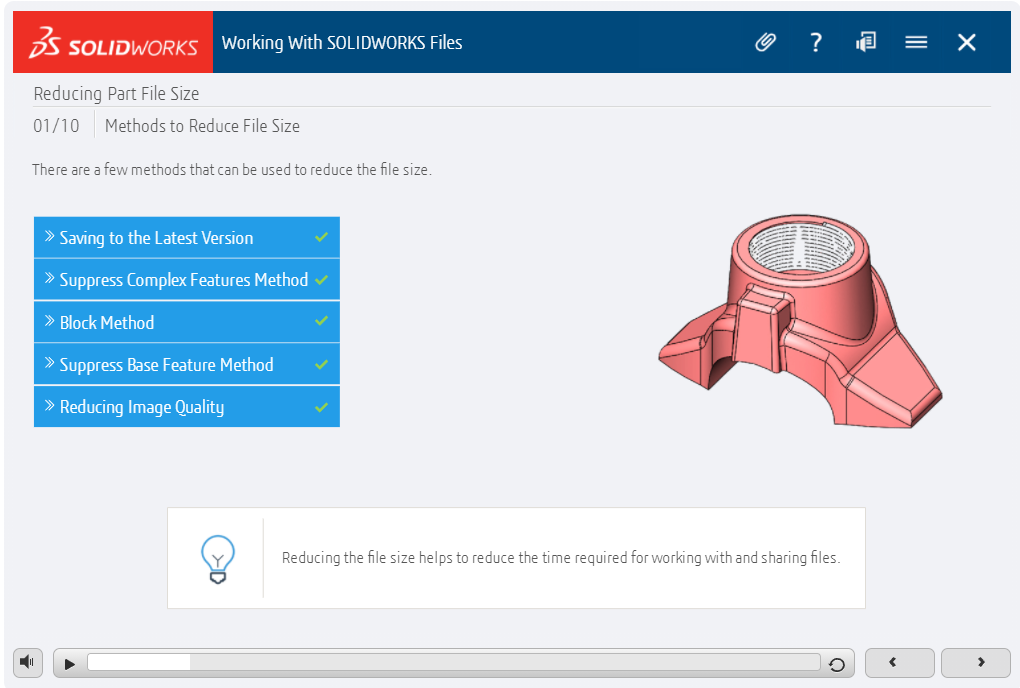This screenshot has height=688, width=1020.
Task: Close the lesson with the X icon
Action: (x=967, y=42)
